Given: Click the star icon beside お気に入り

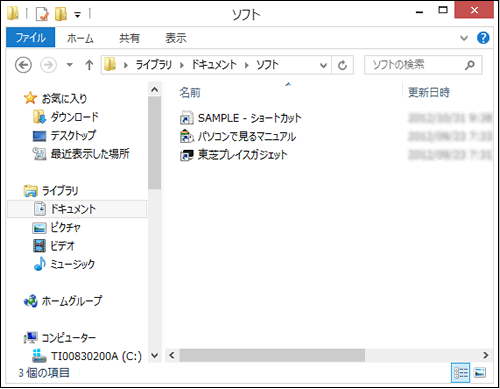Looking at the screenshot, I should click(x=30, y=98).
